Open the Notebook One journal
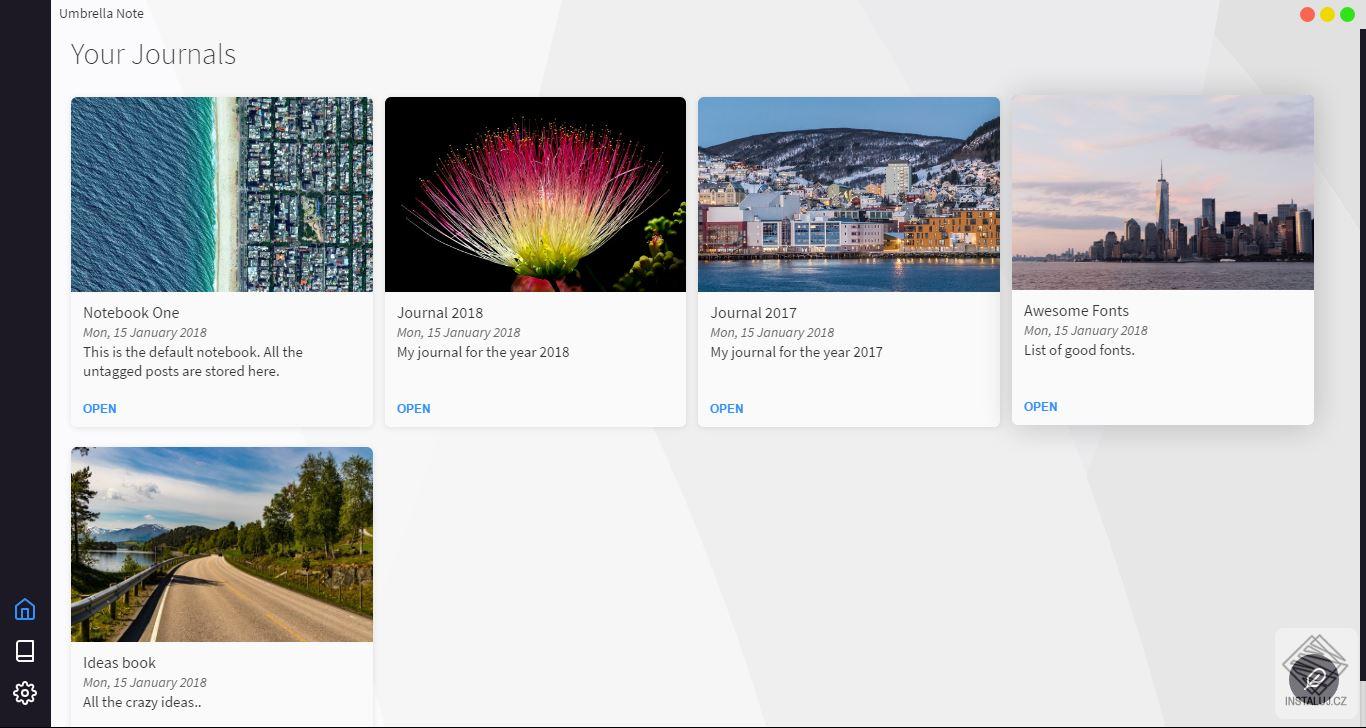 click(x=100, y=408)
